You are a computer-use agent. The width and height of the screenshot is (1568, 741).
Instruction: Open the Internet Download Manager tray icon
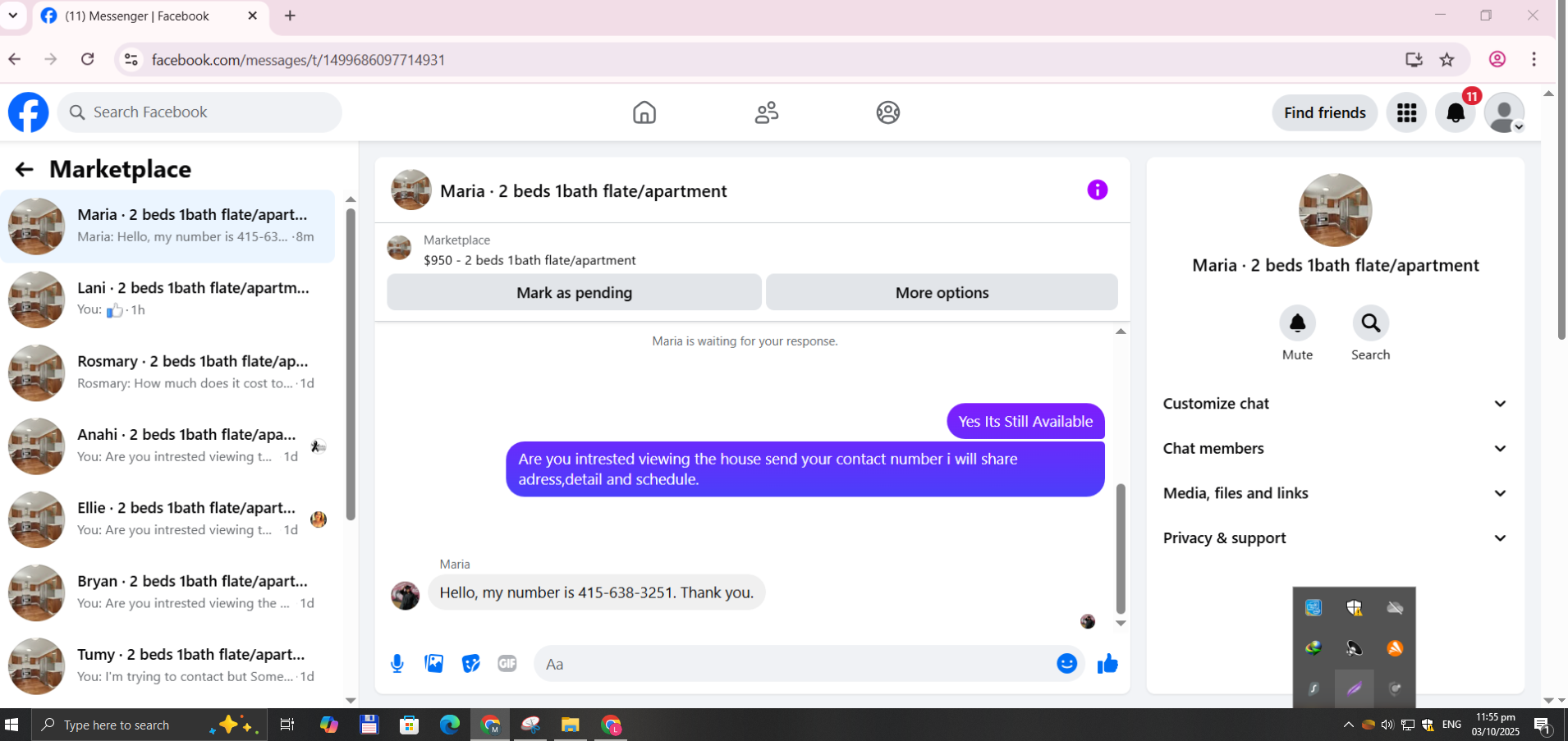1314,648
